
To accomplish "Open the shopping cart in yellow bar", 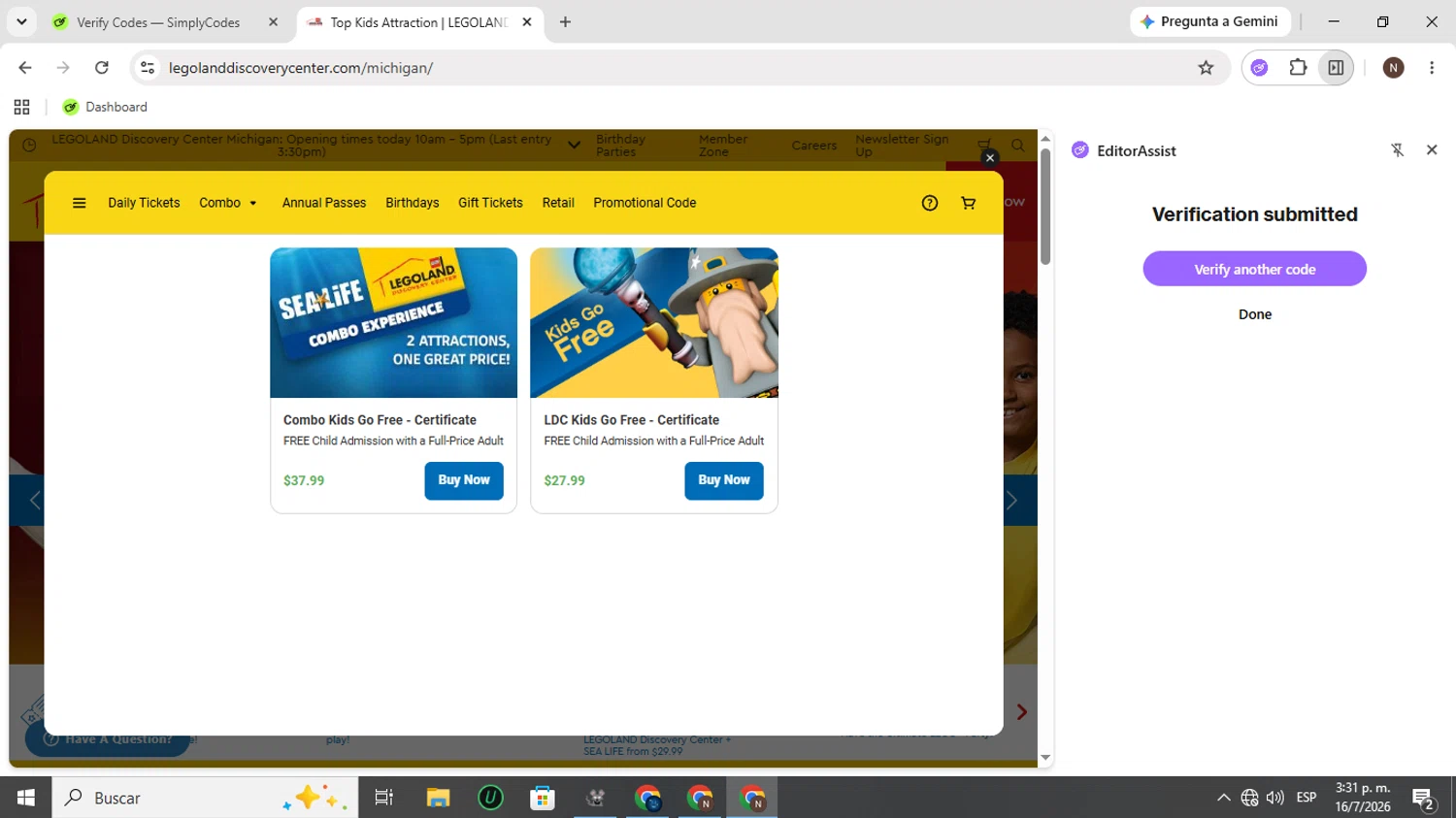I will (x=968, y=203).
